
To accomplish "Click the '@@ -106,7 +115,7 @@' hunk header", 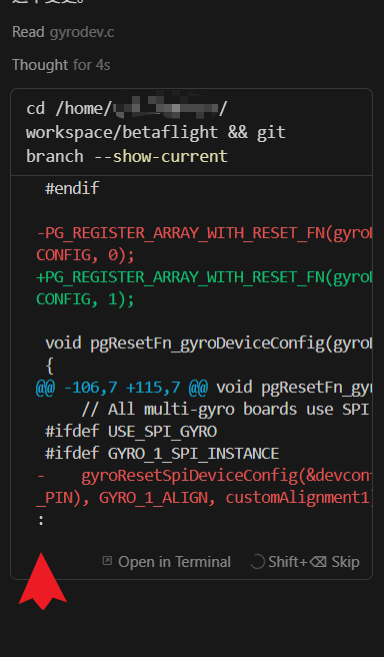I will coord(122,388).
